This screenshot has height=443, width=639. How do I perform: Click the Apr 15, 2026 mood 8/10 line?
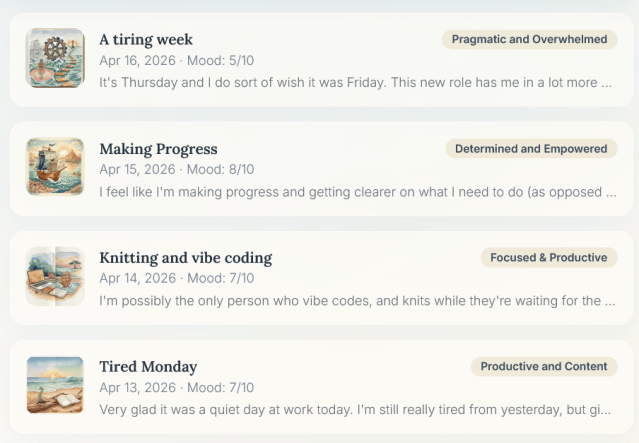tap(176, 170)
